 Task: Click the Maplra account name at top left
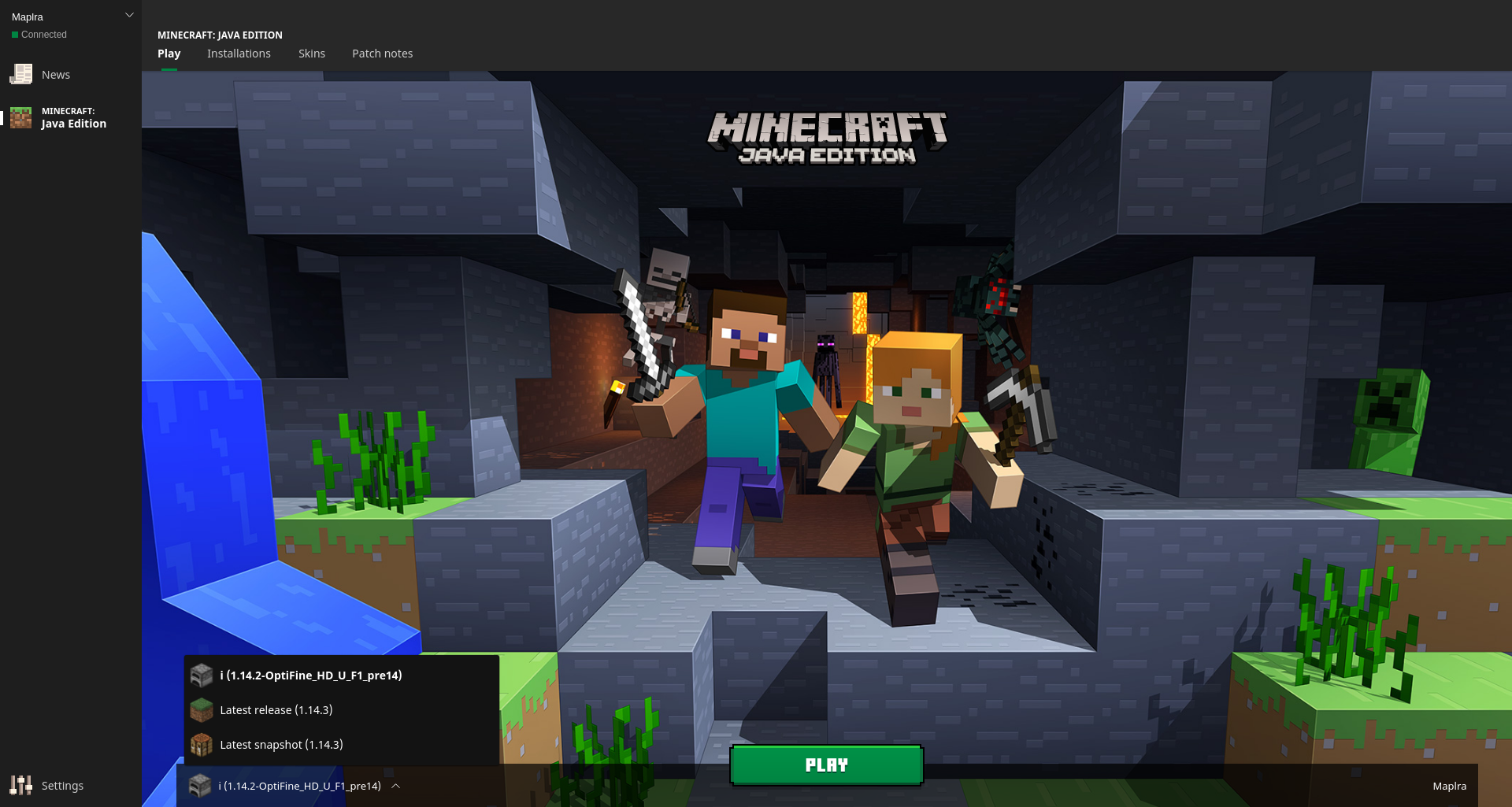[x=28, y=17]
